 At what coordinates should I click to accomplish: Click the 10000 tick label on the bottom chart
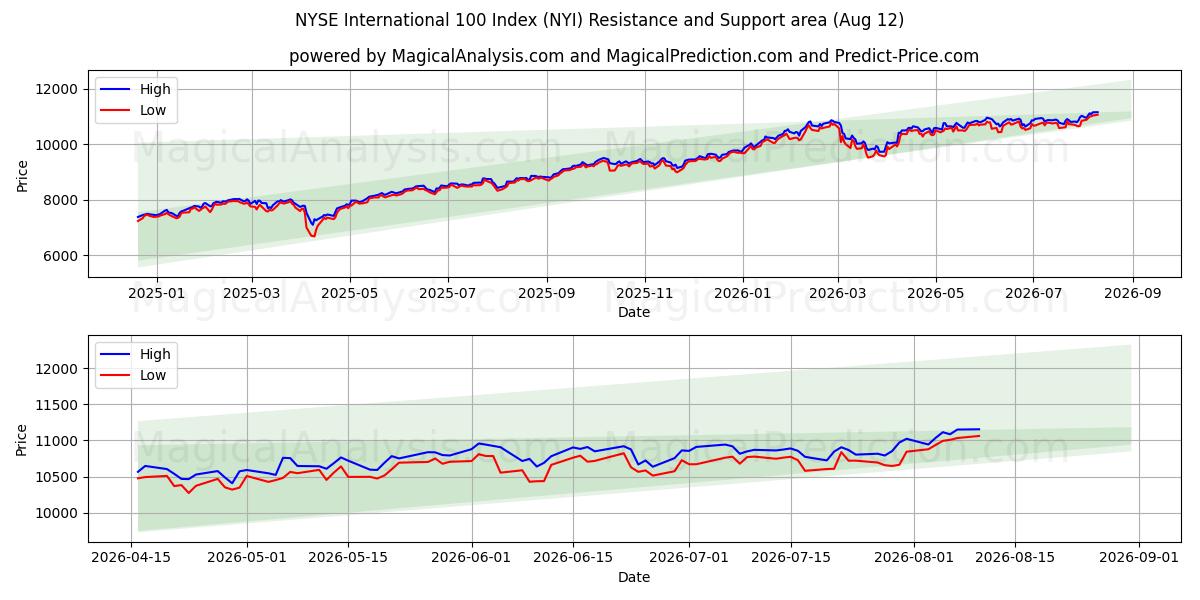click(57, 513)
